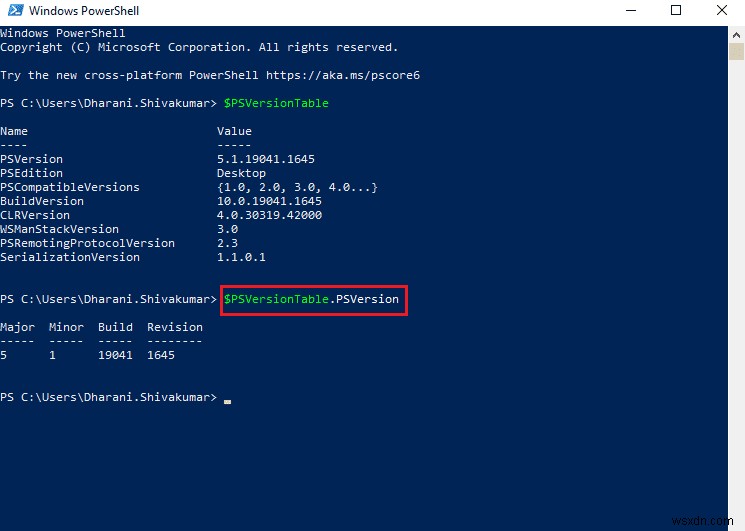Screen dimensions: 745x531
Task: Click the blinking cursor at the last prompt
Action: point(228,401)
